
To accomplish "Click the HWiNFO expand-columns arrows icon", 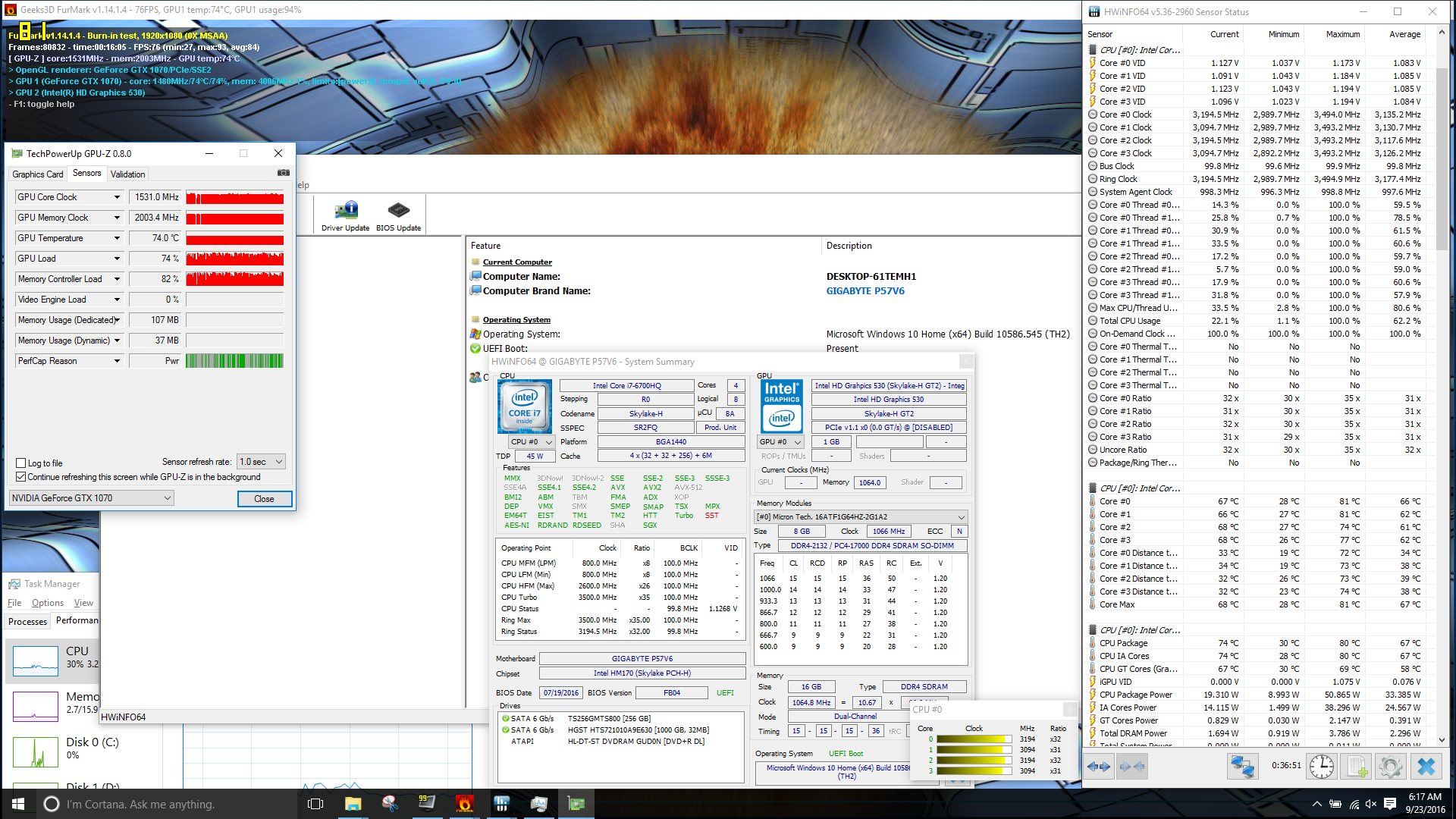I will (x=1099, y=767).
